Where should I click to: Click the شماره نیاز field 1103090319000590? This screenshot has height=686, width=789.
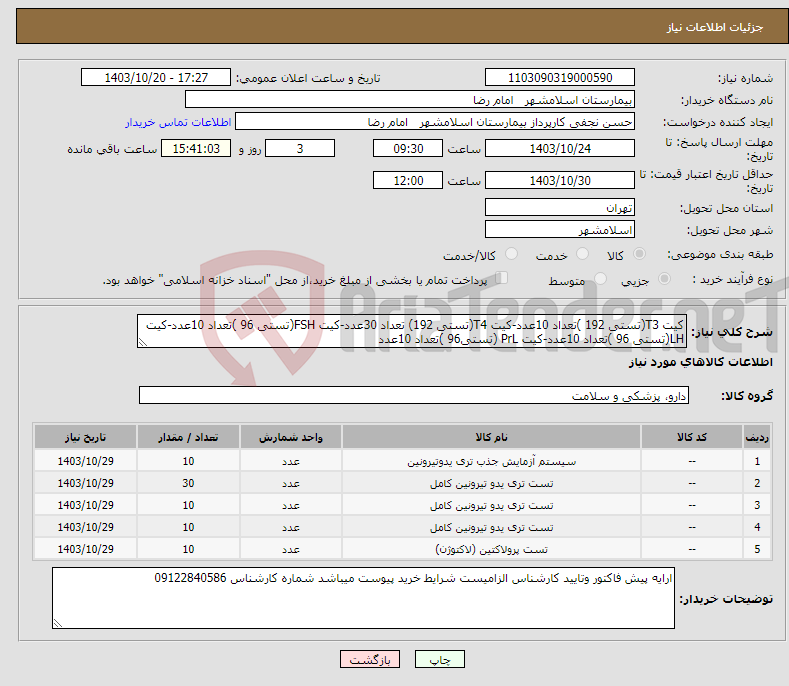pos(560,78)
